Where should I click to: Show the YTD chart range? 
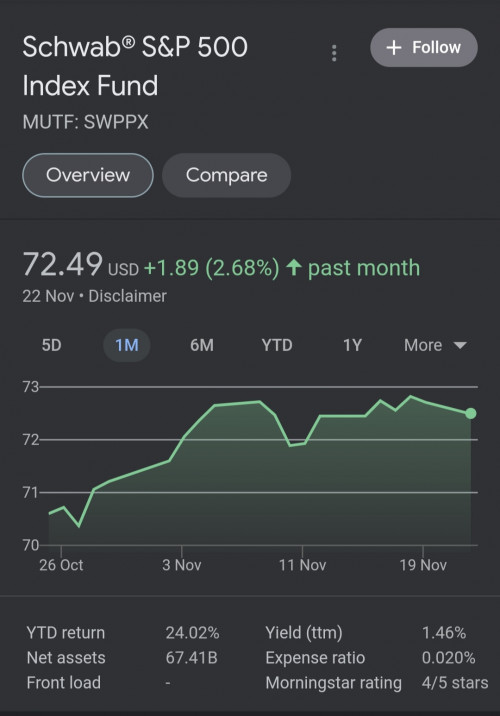(x=277, y=345)
